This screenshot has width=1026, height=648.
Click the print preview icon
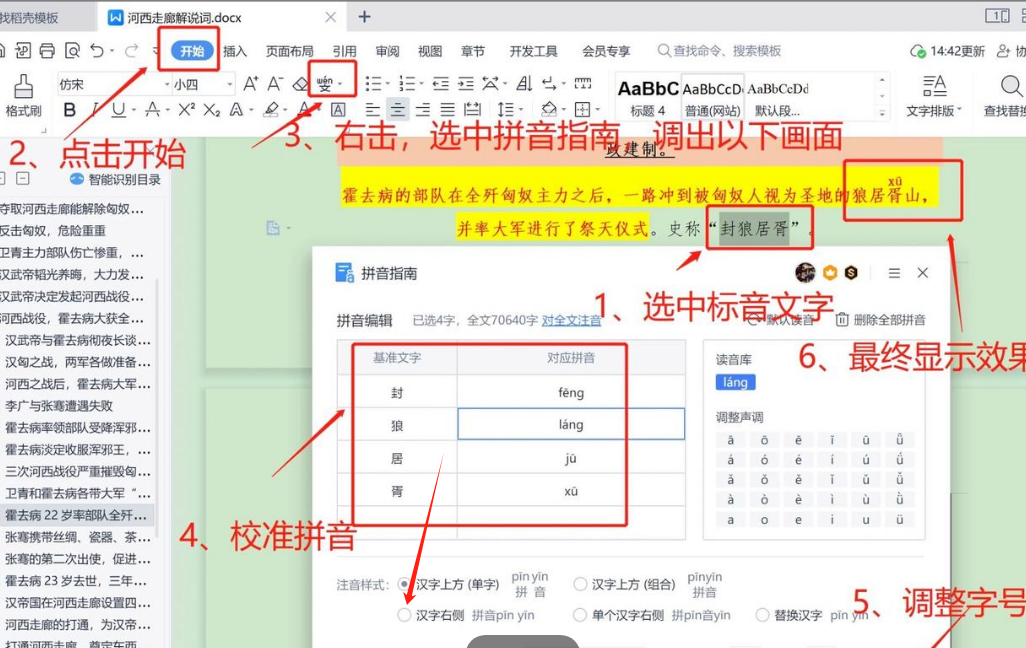point(72,51)
